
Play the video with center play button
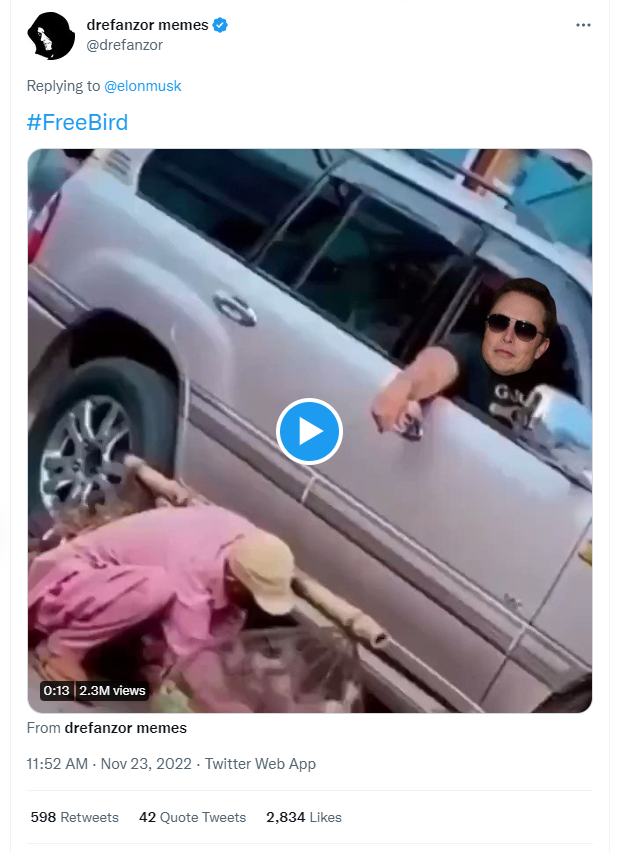click(x=309, y=431)
